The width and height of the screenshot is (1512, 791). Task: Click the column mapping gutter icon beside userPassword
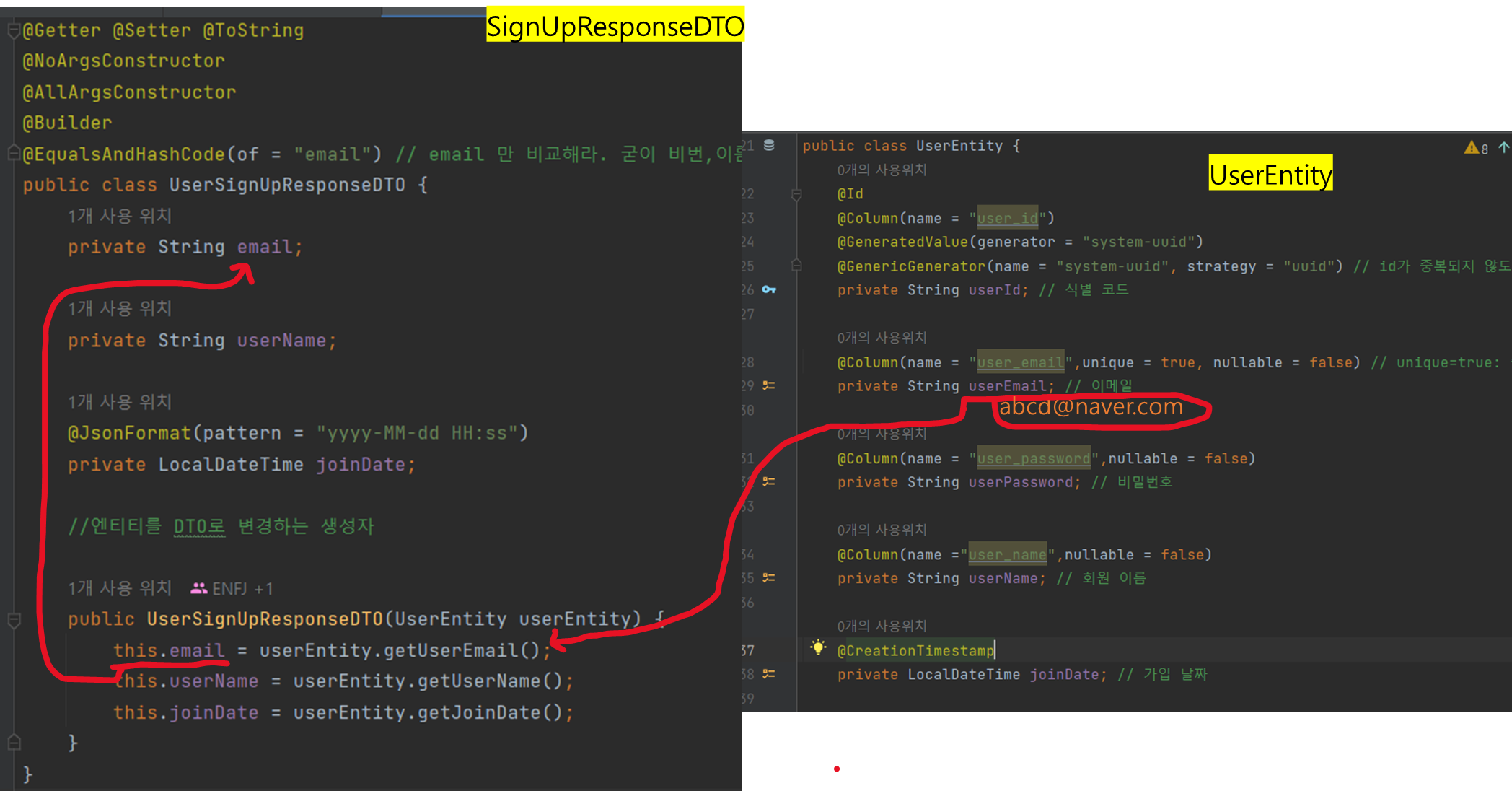click(769, 481)
